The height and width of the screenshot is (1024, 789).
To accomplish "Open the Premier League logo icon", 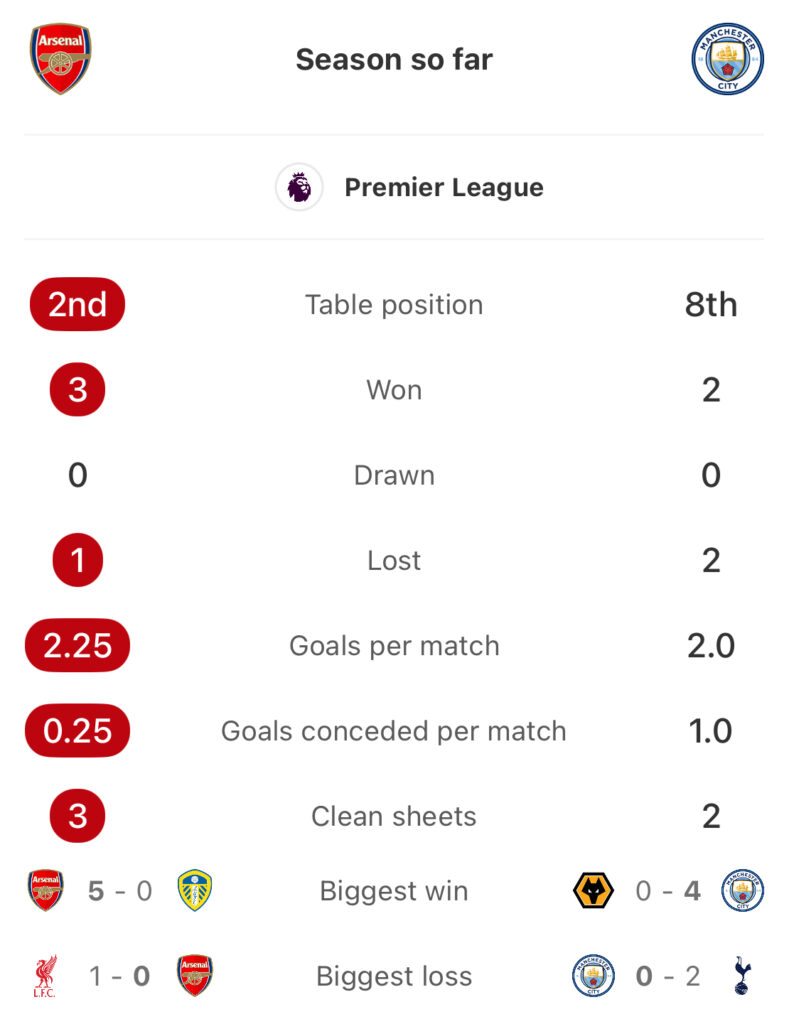I will (x=299, y=187).
